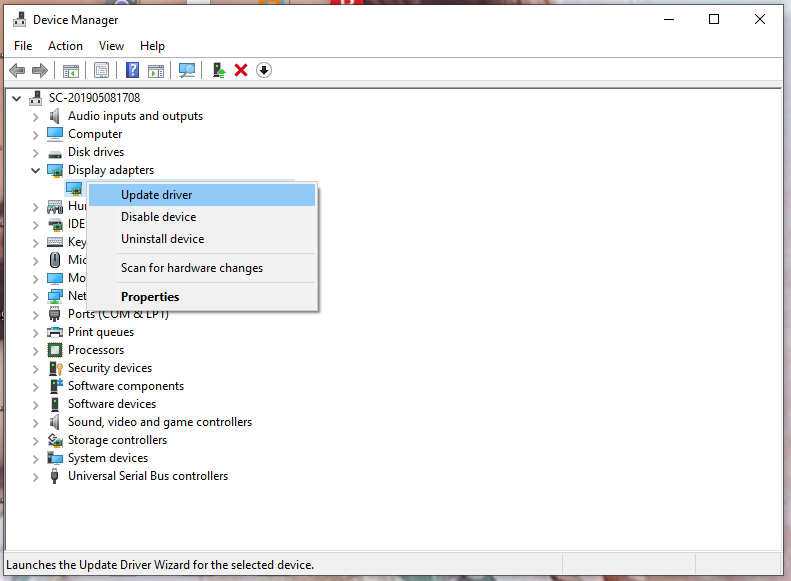Click the Ports (COM & LPT) icon
The width and height of the screenshot is (791, 581).
click(54, 314)
